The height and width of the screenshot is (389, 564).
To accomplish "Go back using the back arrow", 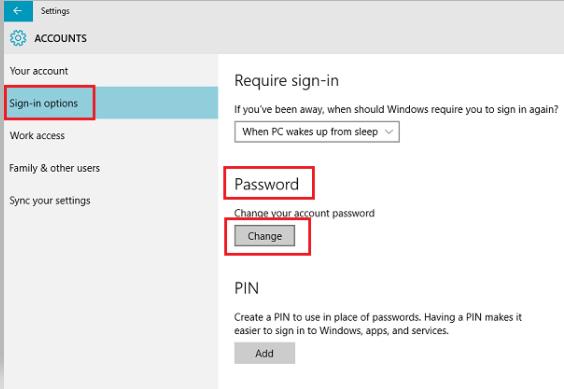I will coord(18,11).
